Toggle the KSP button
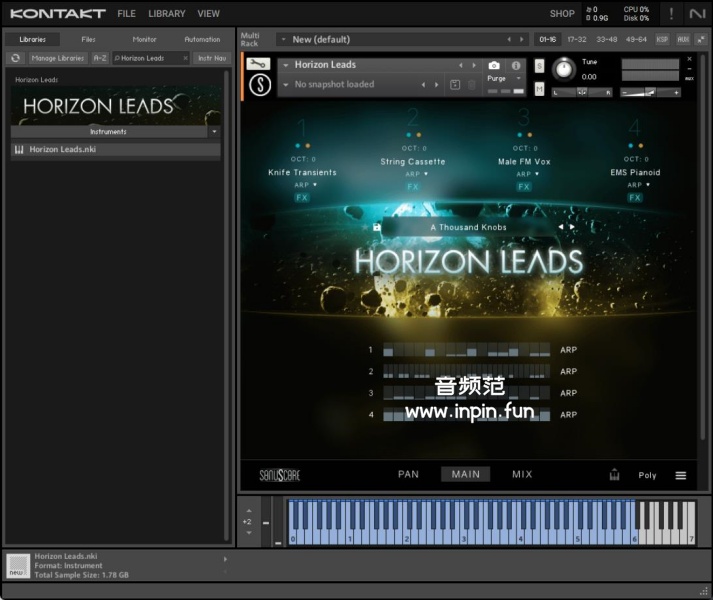The width and height of the screenshot is (713, 600). (x=662, y=40)
